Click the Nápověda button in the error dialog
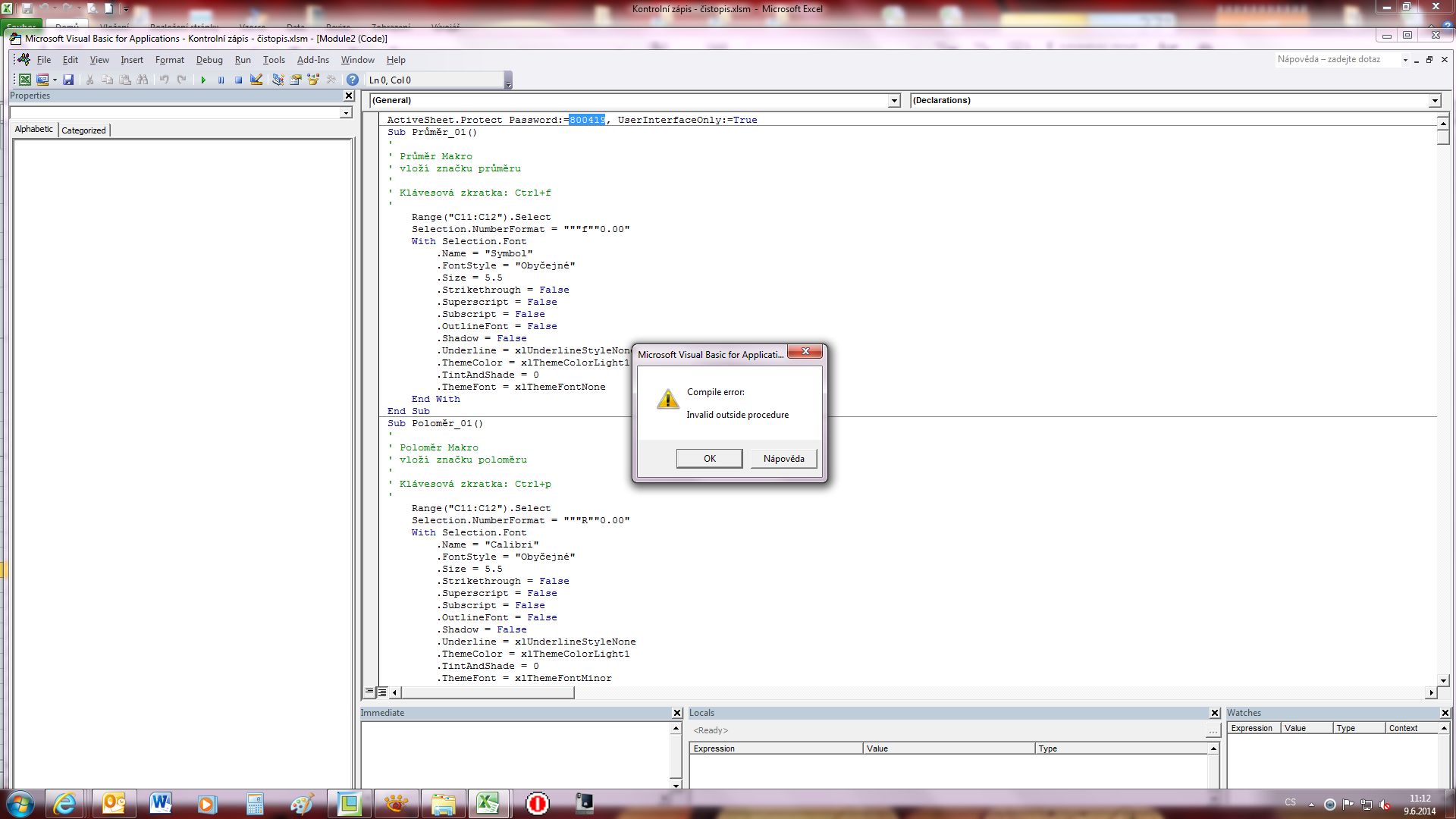The height and width of the screenshot is (819, 1456). point(783,459)
